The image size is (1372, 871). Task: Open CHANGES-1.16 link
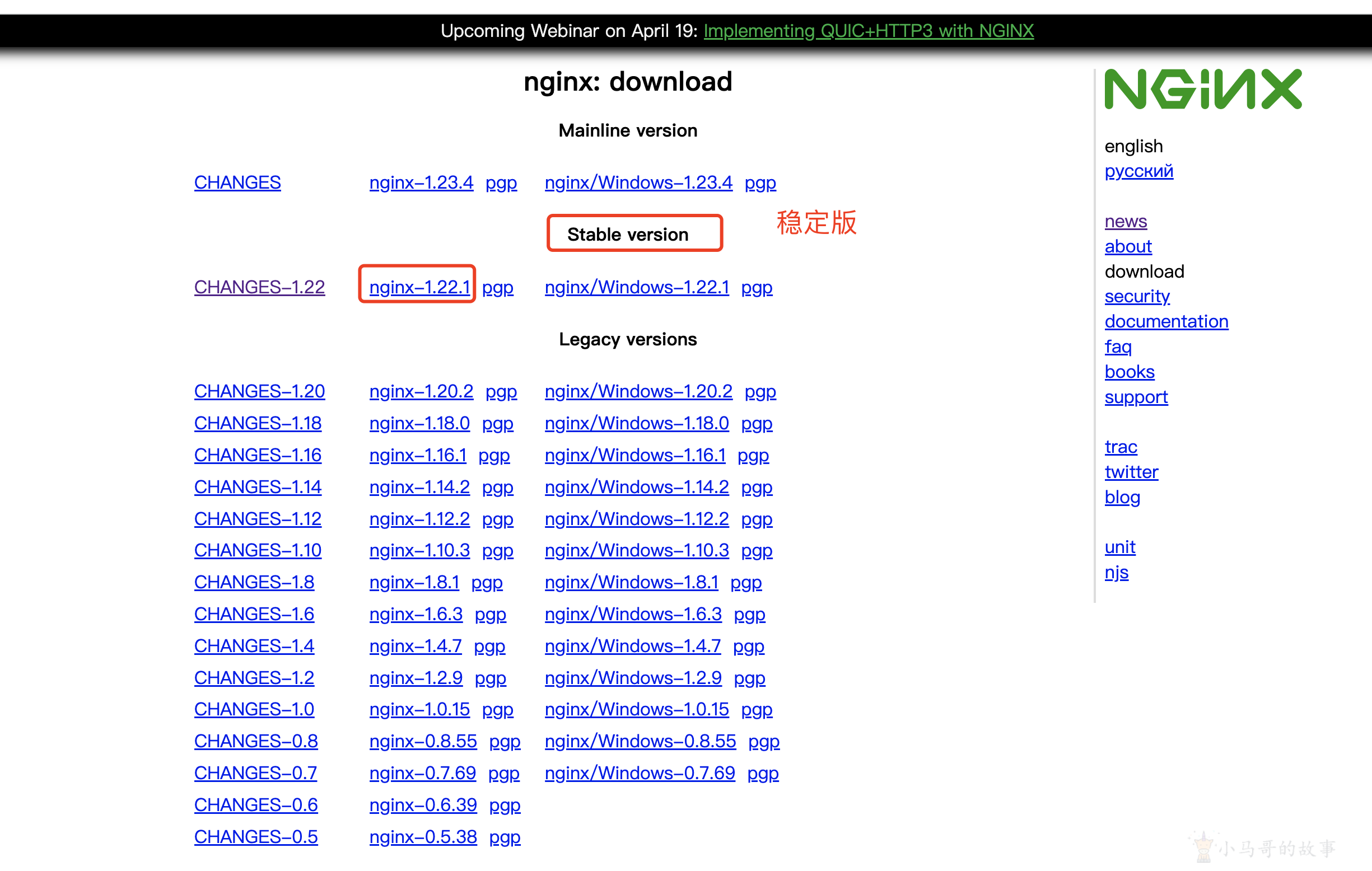pyautogui.click(x=258, y=455)
